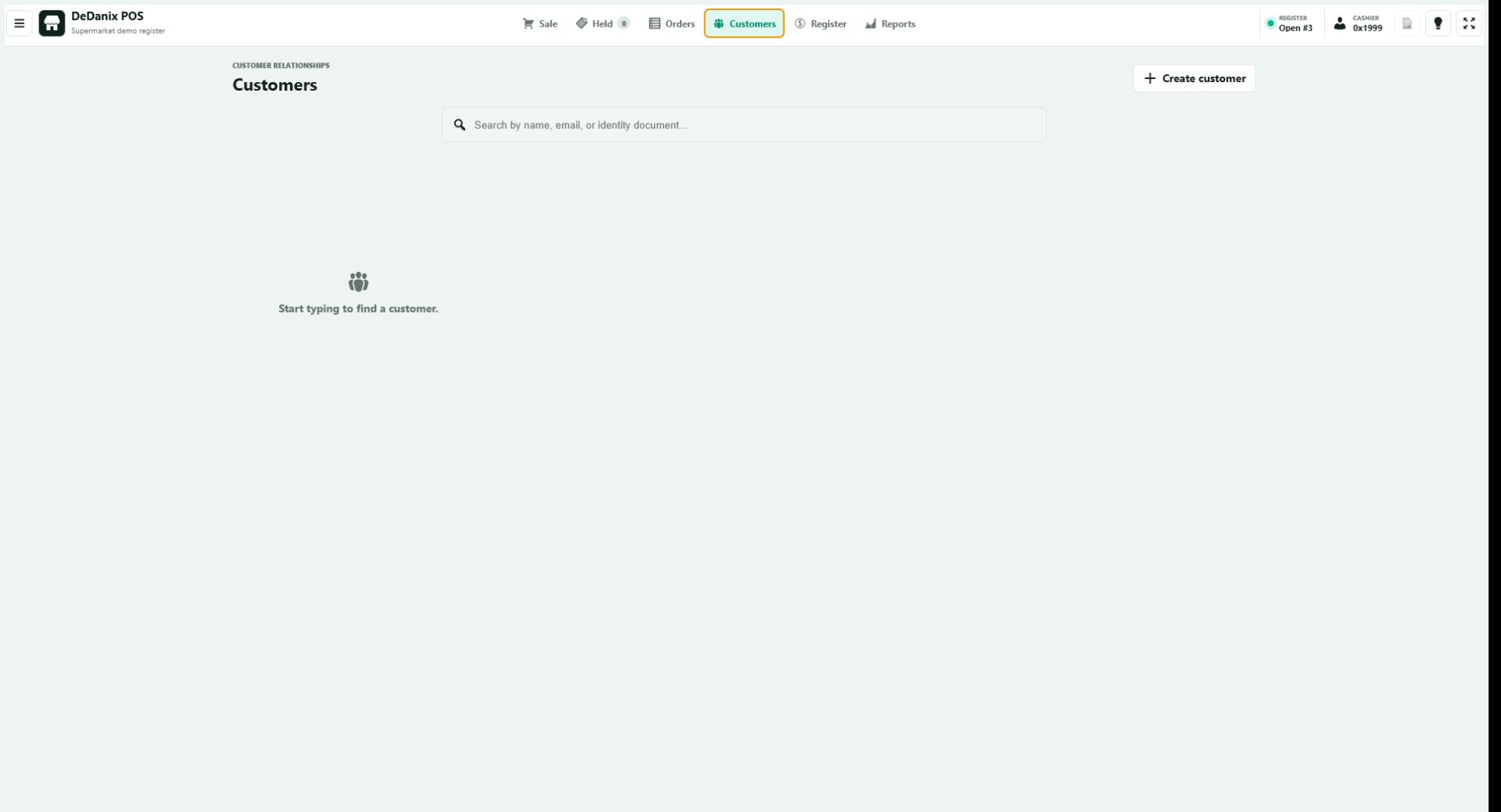Click the Customers page heading
The image size is (1501, 812).
point(274,84)
